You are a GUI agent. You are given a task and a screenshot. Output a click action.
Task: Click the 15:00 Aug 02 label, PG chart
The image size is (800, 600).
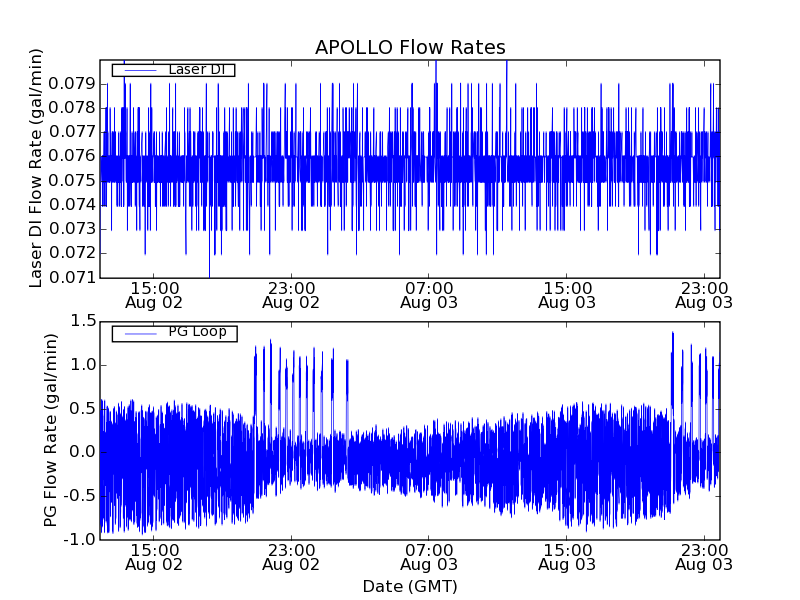click(x=154, y=557)
